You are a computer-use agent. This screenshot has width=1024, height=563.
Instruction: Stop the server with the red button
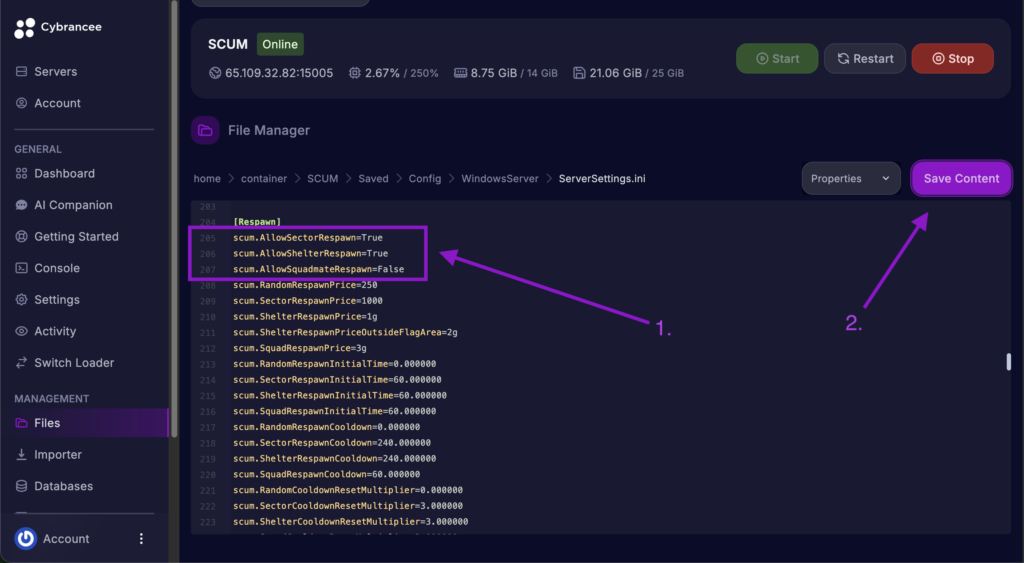[953, 58]
